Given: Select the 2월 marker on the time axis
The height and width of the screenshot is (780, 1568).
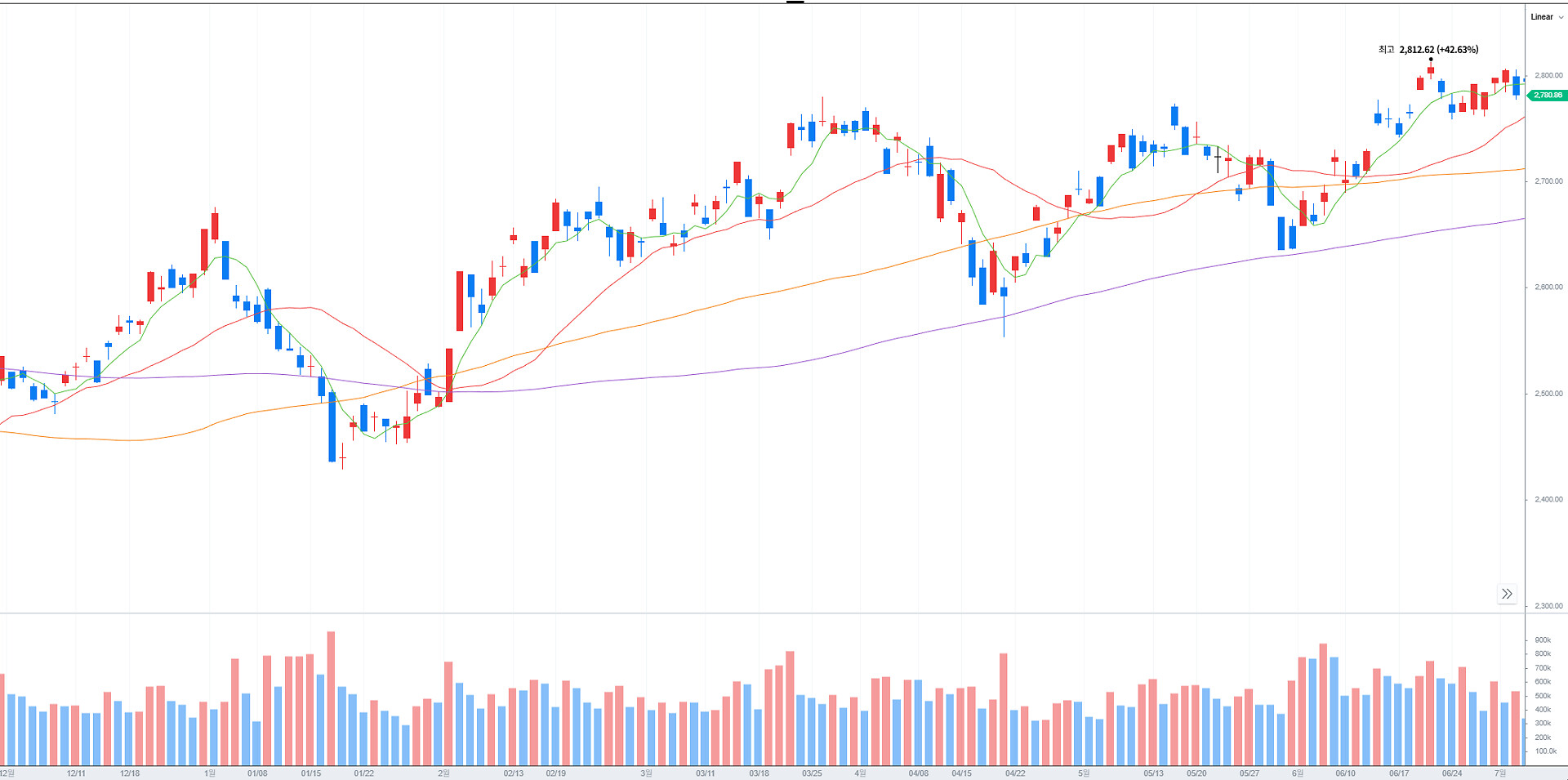Looking at the screenshot, I should click(443, 773).
